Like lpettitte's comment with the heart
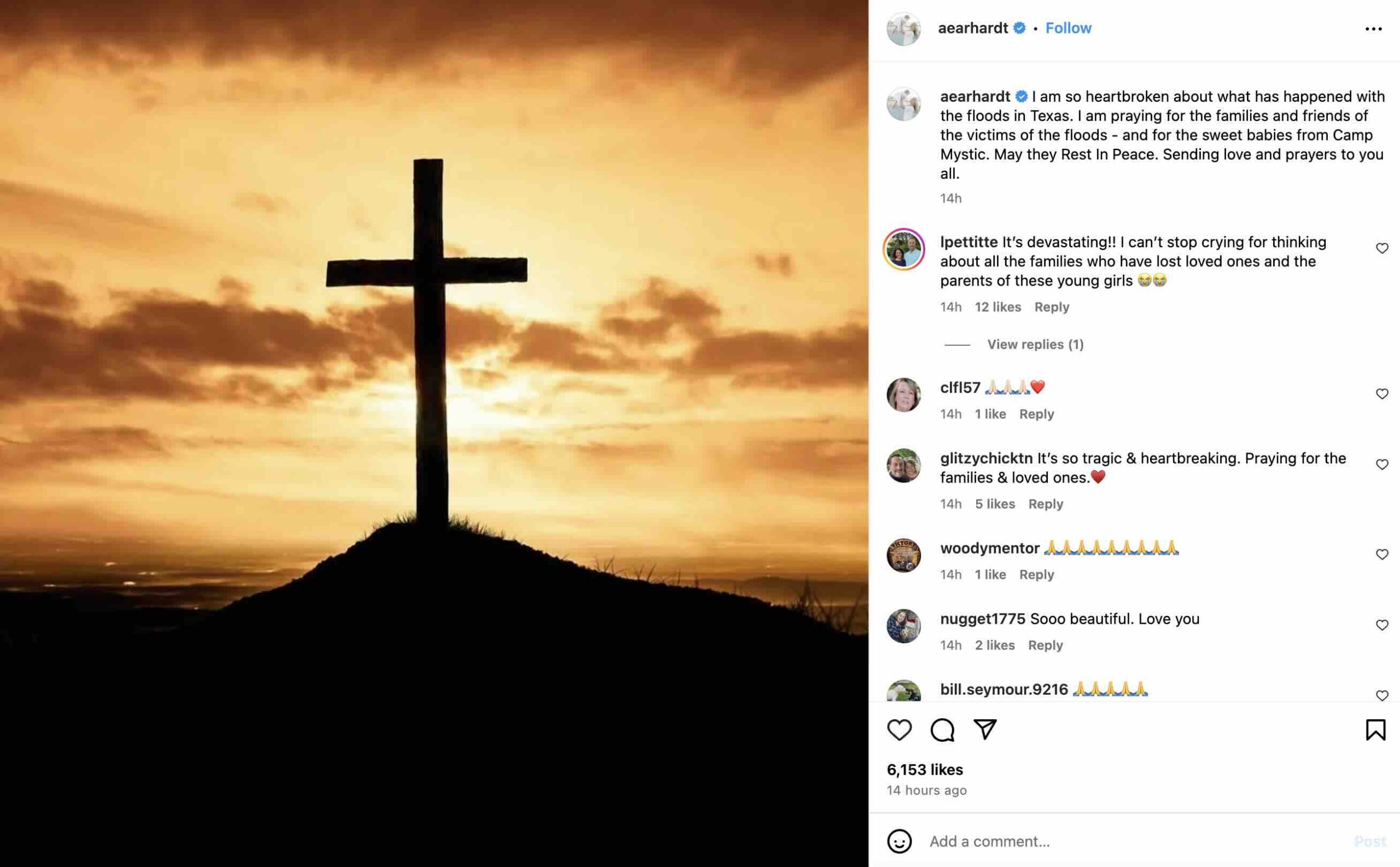This screenshot has height=867, width=1400. (x=1382, y=248)
